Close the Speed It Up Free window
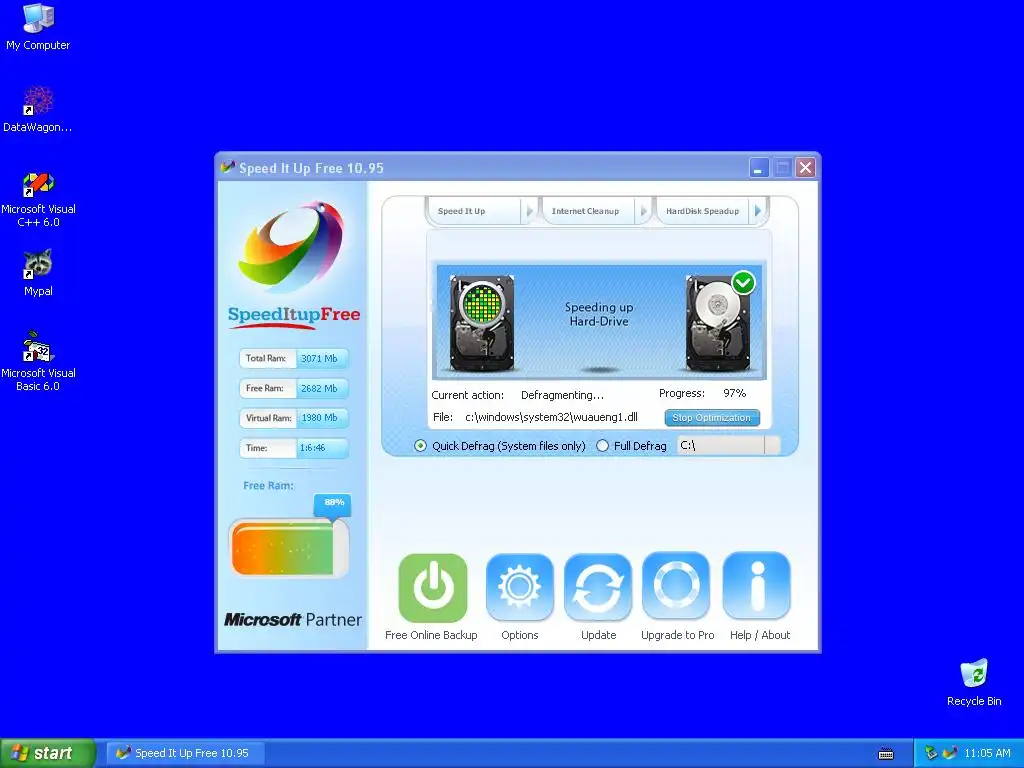 (x=806, y=168)
